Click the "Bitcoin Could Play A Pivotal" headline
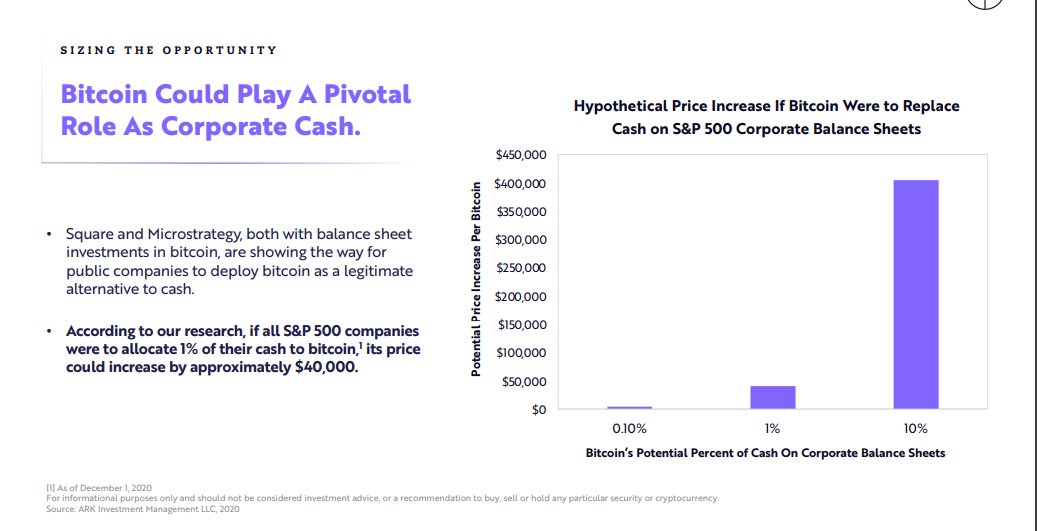1037x531 pixels. coord(236,94)
